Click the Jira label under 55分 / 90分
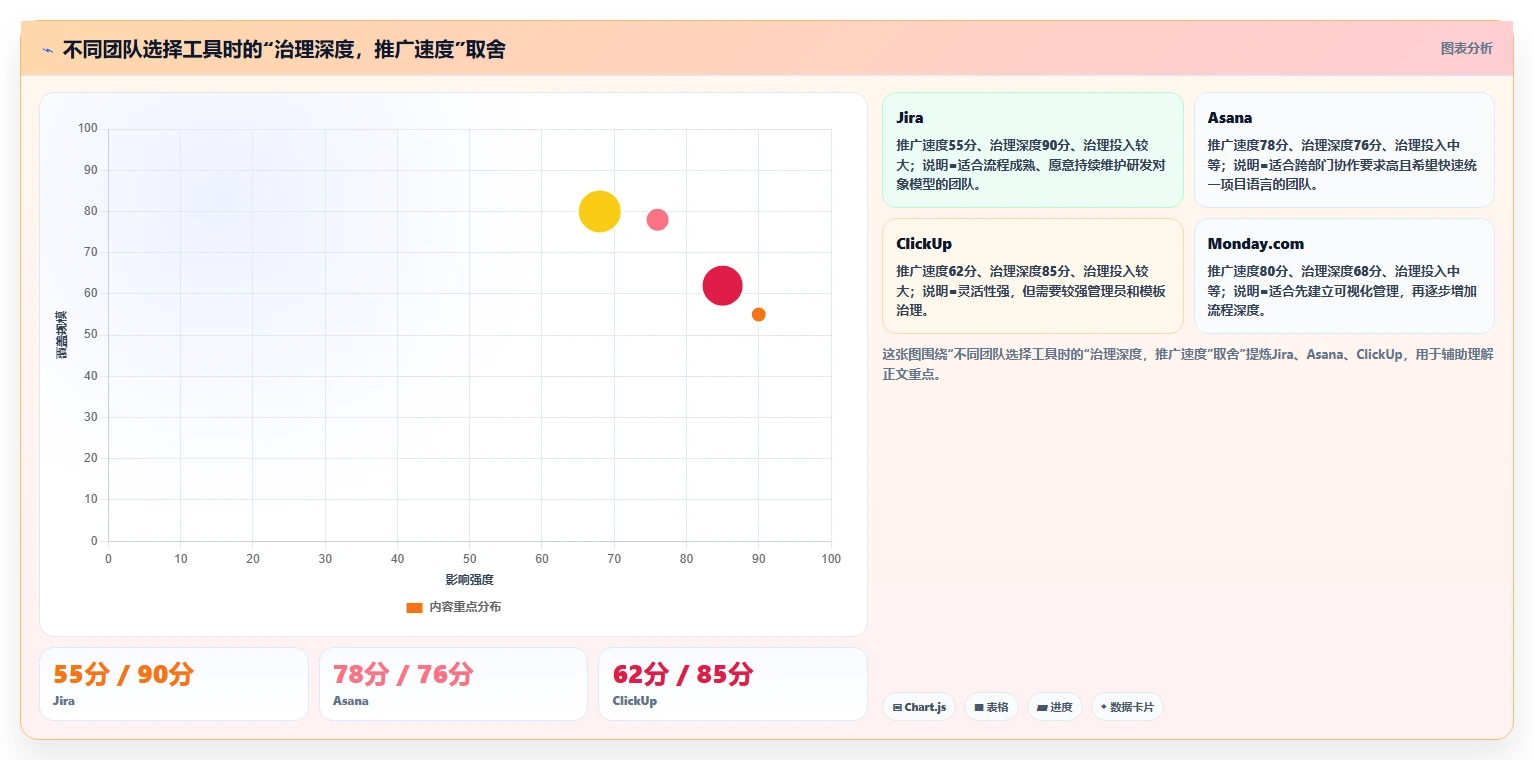 [x=64, y=701]
